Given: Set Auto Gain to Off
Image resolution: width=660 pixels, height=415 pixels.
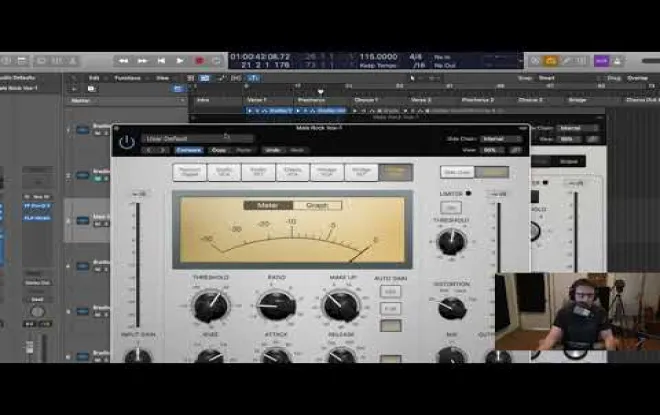Looking at the screenshot, I should coord(390,291).
